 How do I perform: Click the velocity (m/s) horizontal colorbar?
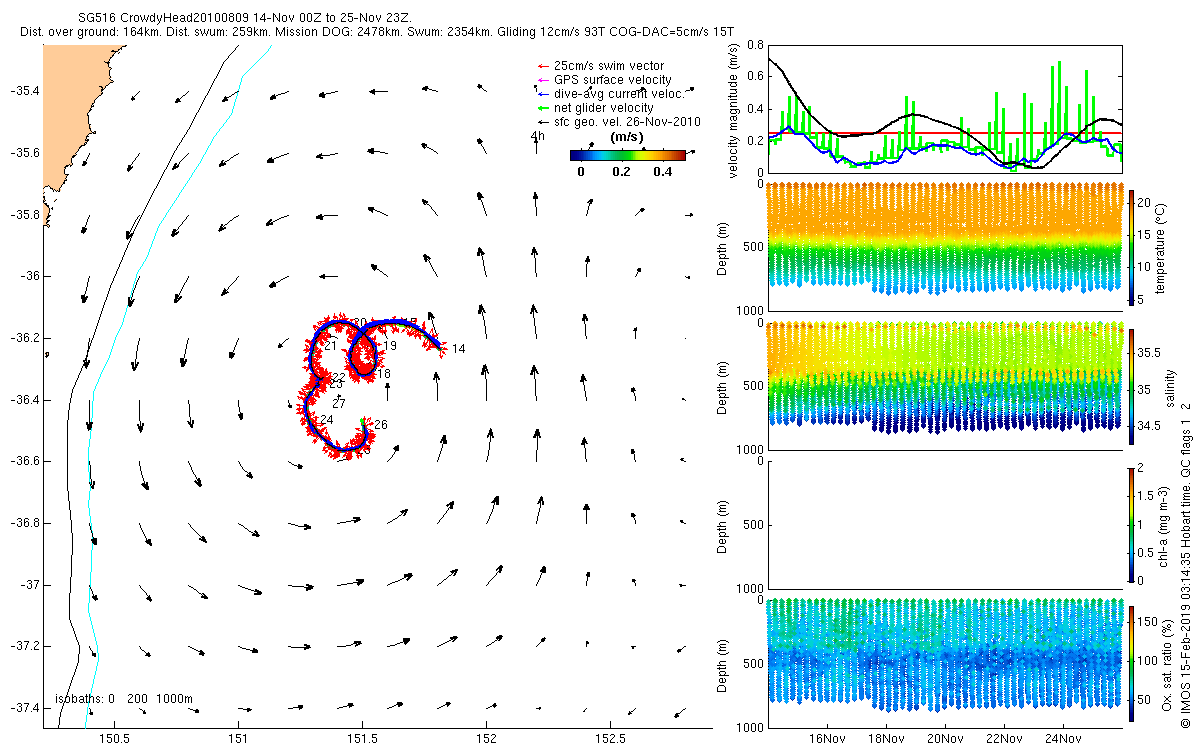pos(628,155)
